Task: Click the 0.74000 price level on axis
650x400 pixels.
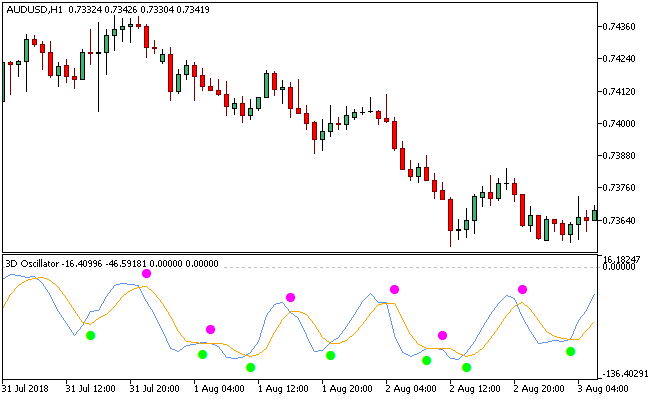Action: (x=621, y=124)
